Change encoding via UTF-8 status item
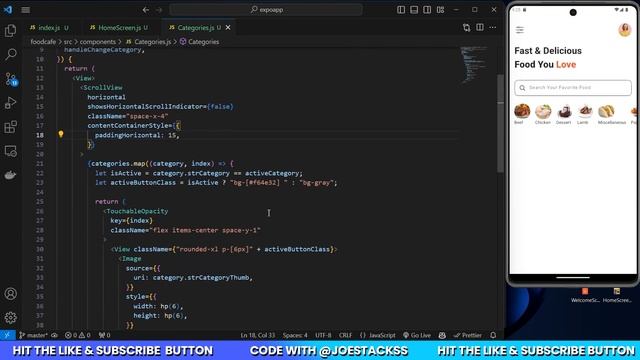The image size is (640, 360). pyautogui.click(x=323, y=335)
